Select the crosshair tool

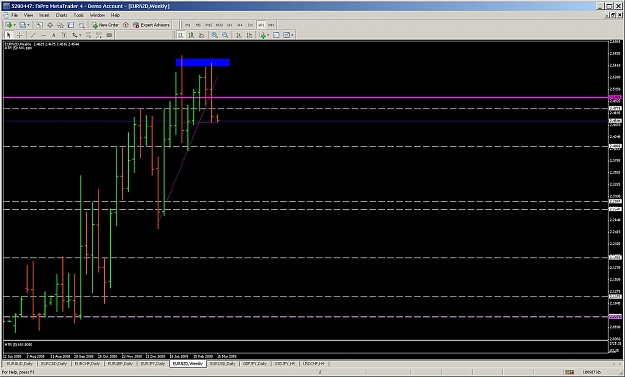pos(19,35)
